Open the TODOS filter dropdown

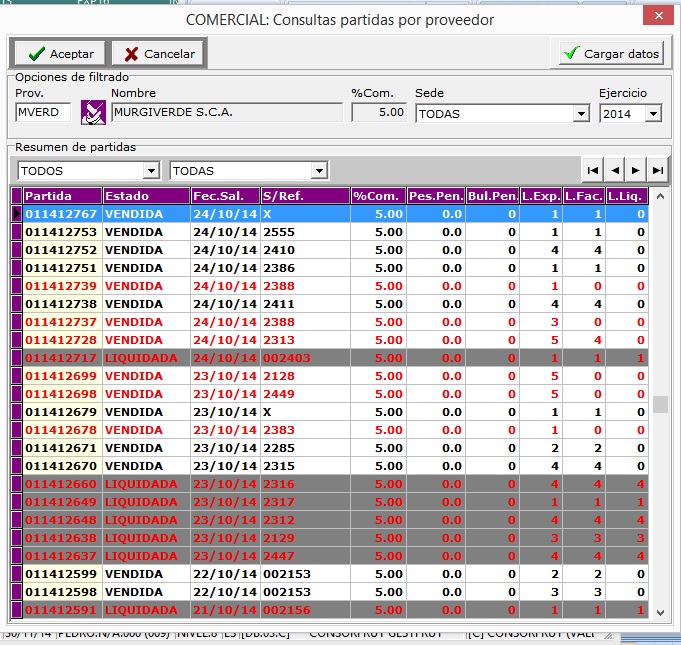(x=151, y=171)
